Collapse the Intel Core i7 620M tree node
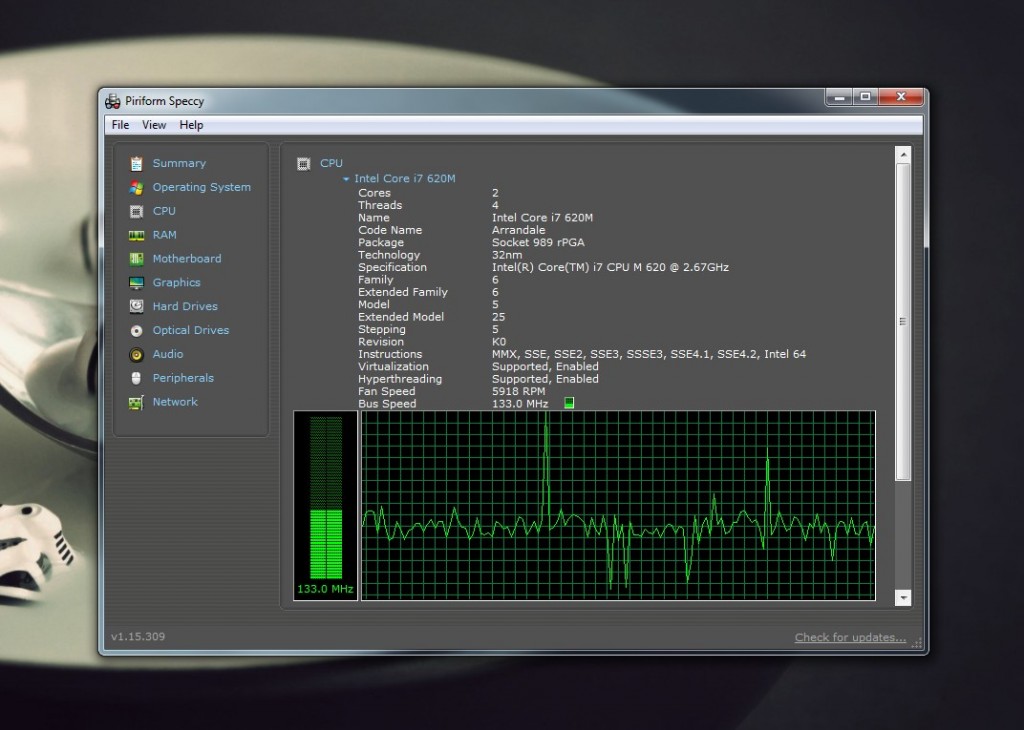Viewport: 1024px width, 730px height. (x=345, y=179)
